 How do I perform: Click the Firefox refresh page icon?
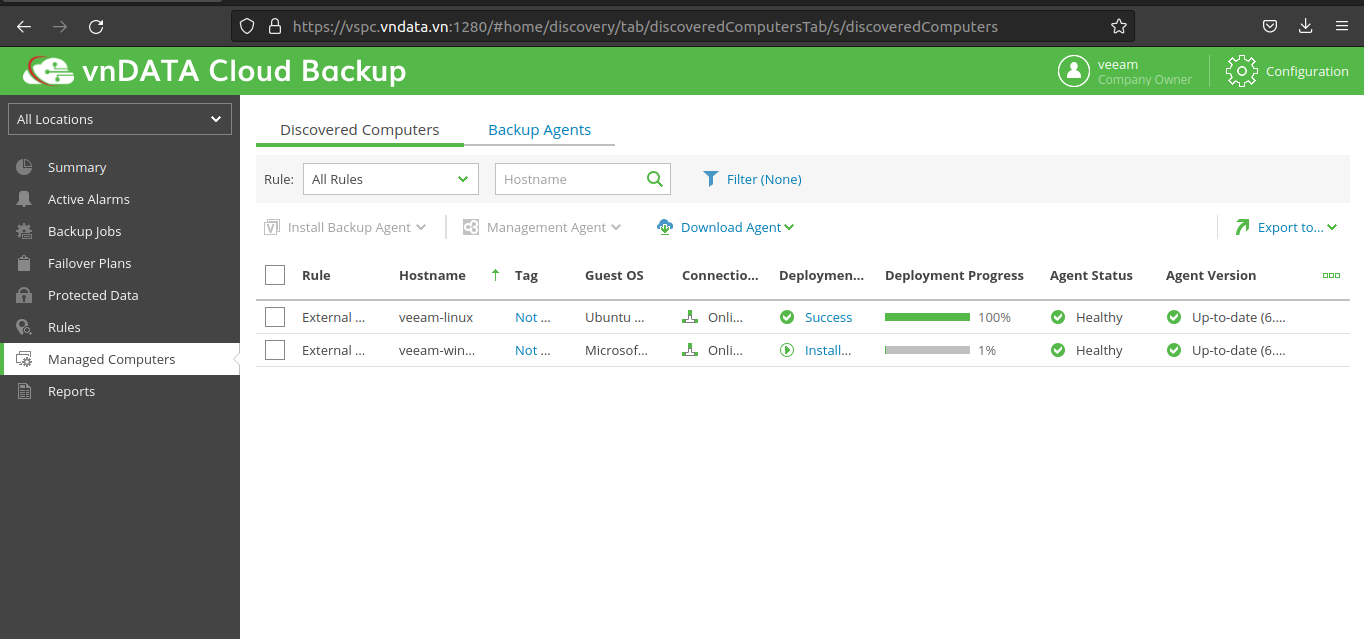click(96, 27)
